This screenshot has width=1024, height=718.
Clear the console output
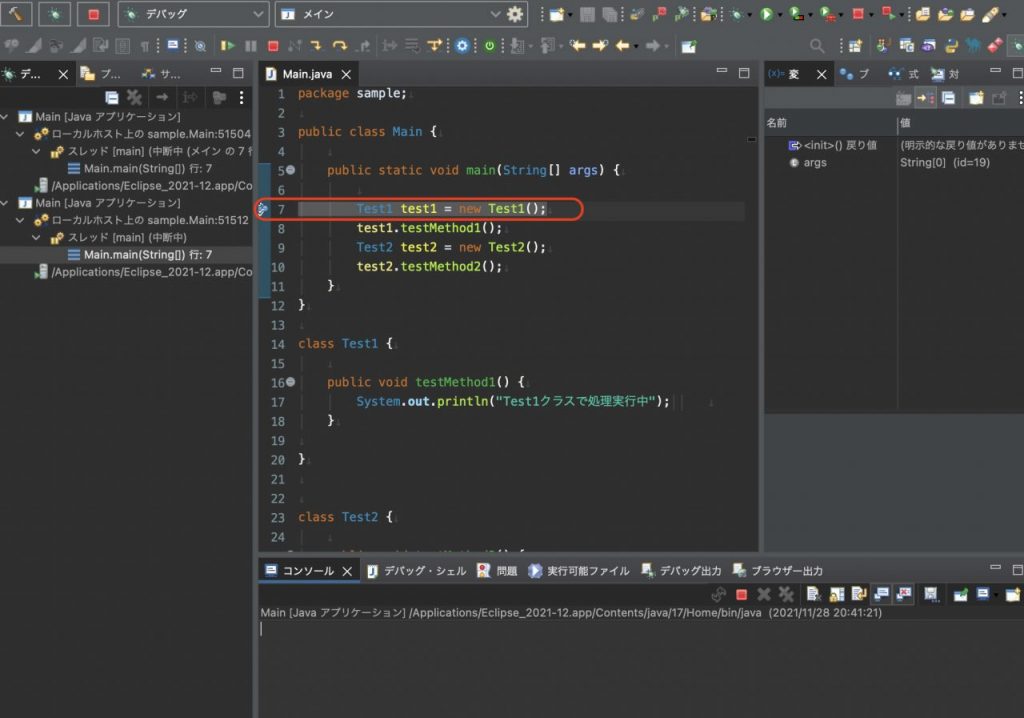click(x=812, y=593)
